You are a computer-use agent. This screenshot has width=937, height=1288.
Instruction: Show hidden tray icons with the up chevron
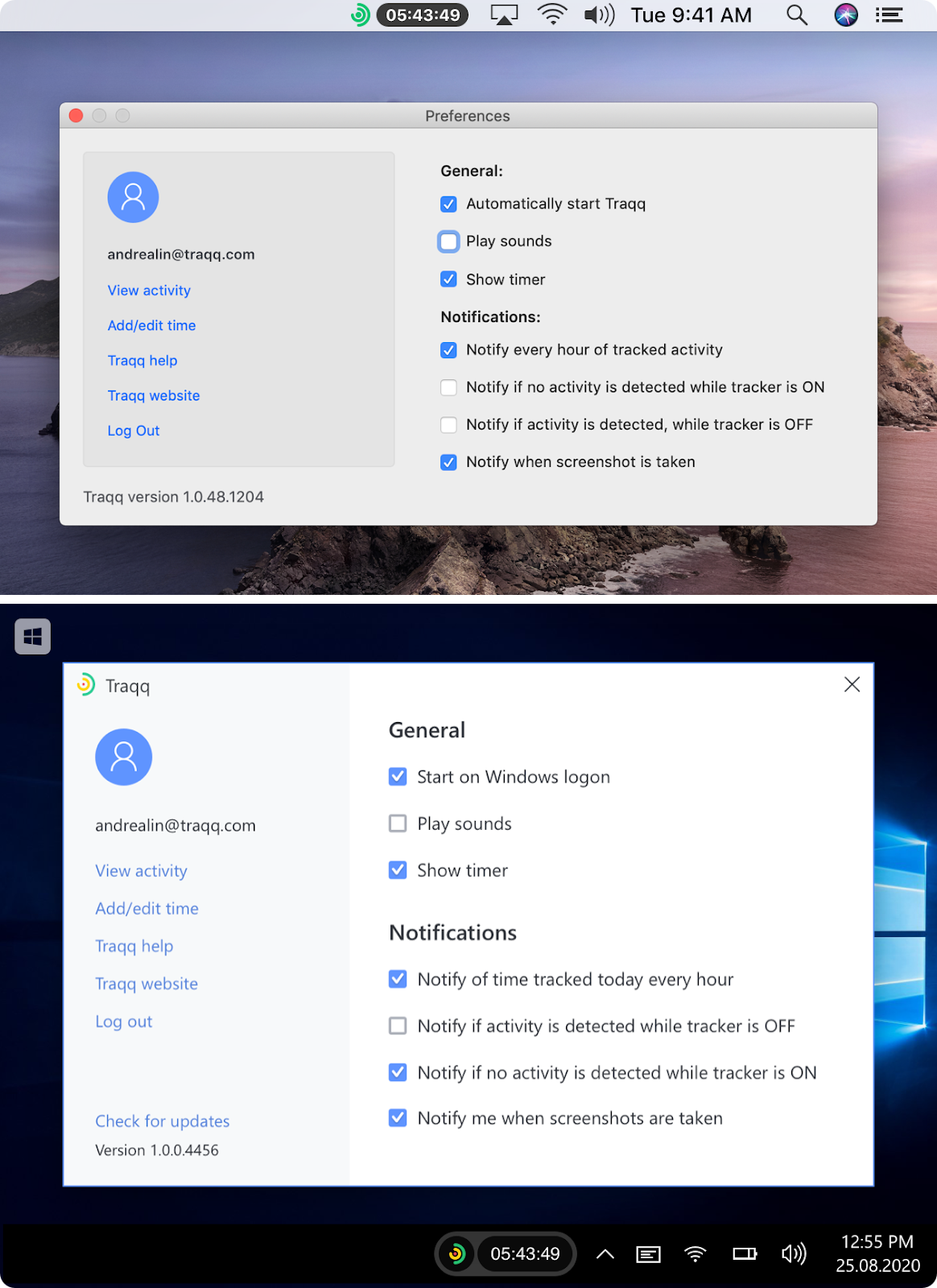pyautogui.click(x=605, y=1253)
